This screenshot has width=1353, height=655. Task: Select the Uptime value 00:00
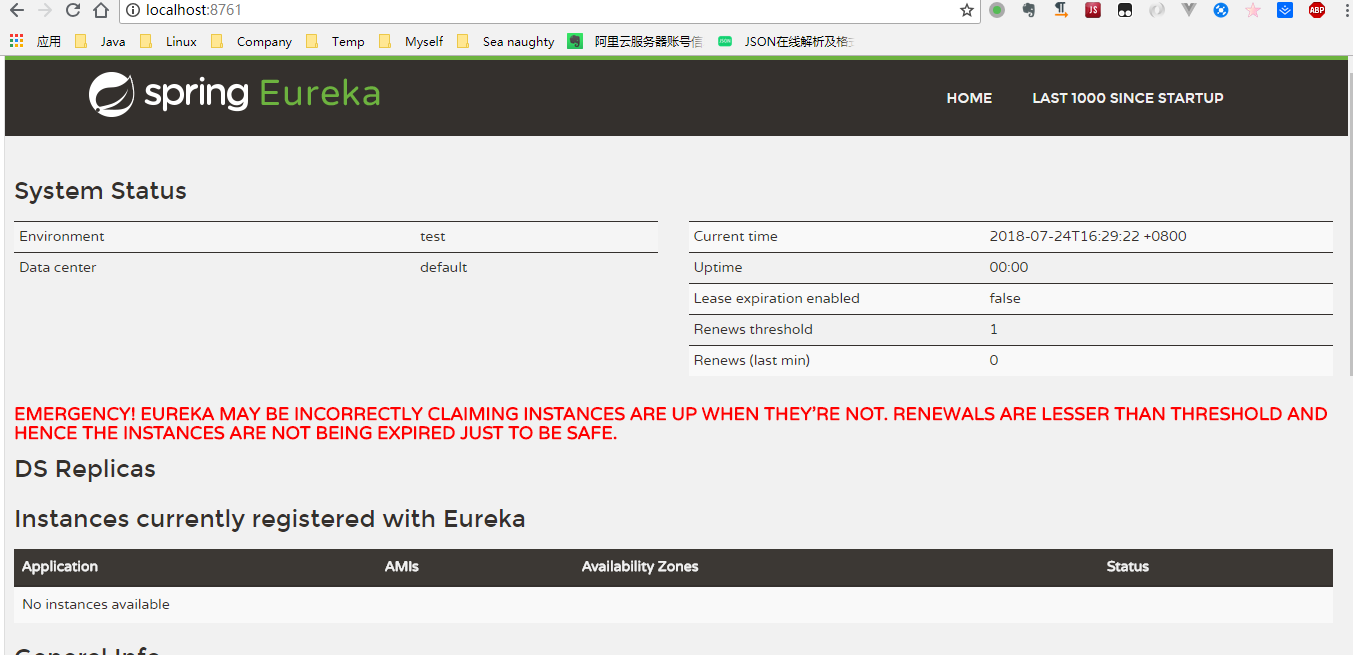pyautogui.click(x=1009, y=268)
